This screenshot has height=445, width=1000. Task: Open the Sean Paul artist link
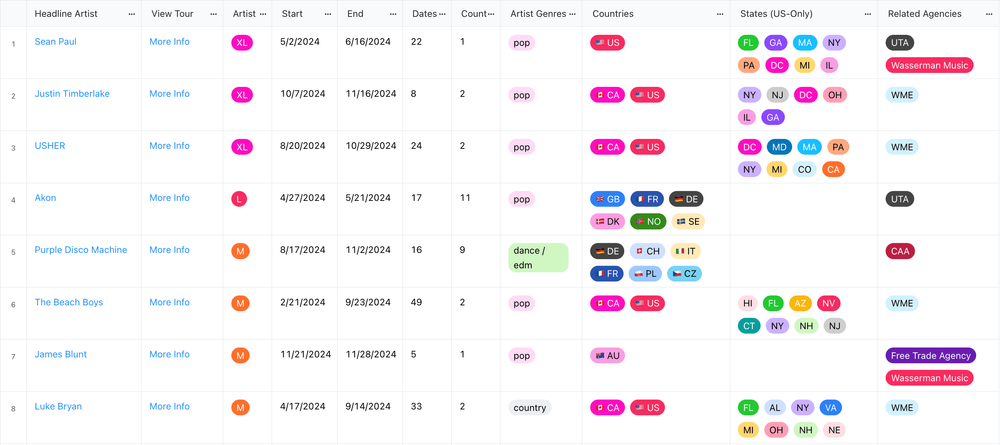click(x=55, y=41)
